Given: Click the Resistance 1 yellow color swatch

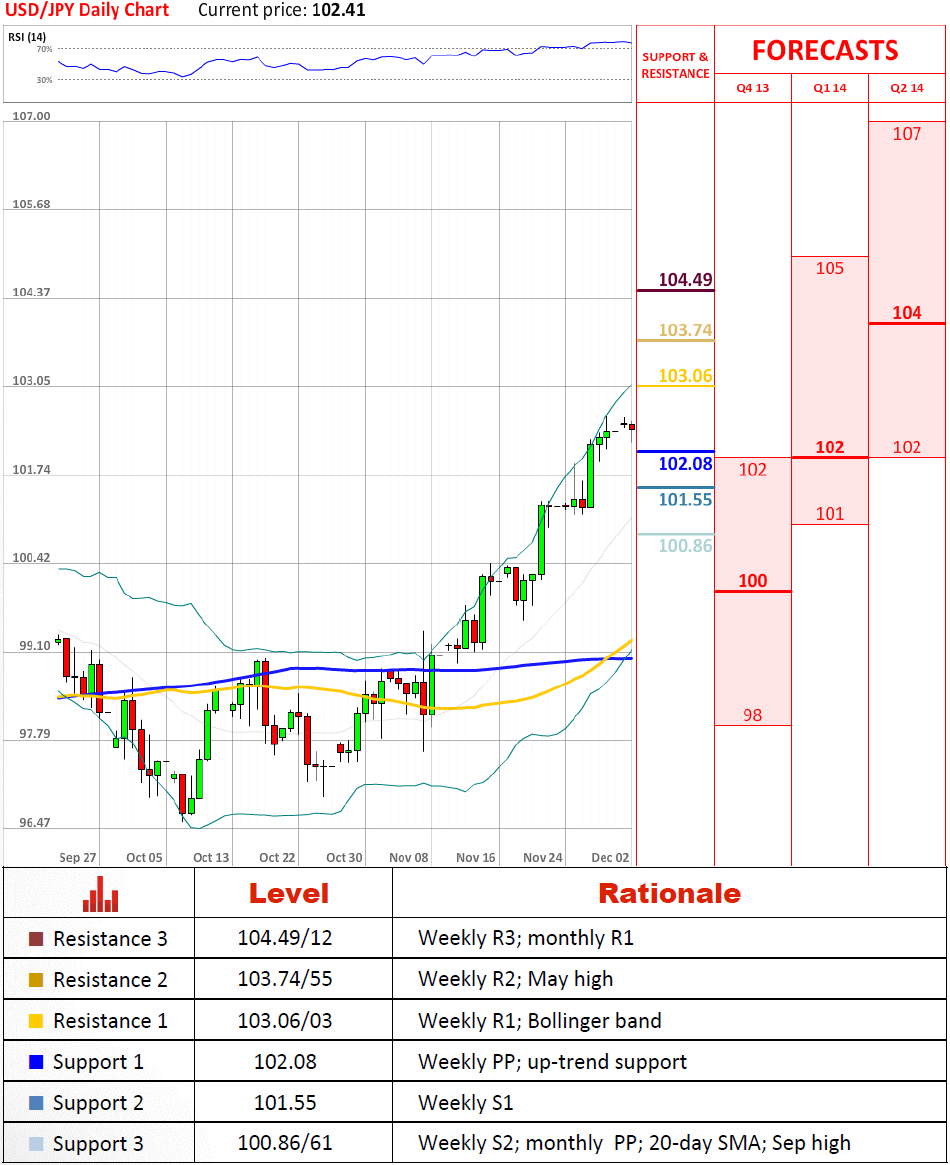Looking at the screenshot, I should point(36,1021).
